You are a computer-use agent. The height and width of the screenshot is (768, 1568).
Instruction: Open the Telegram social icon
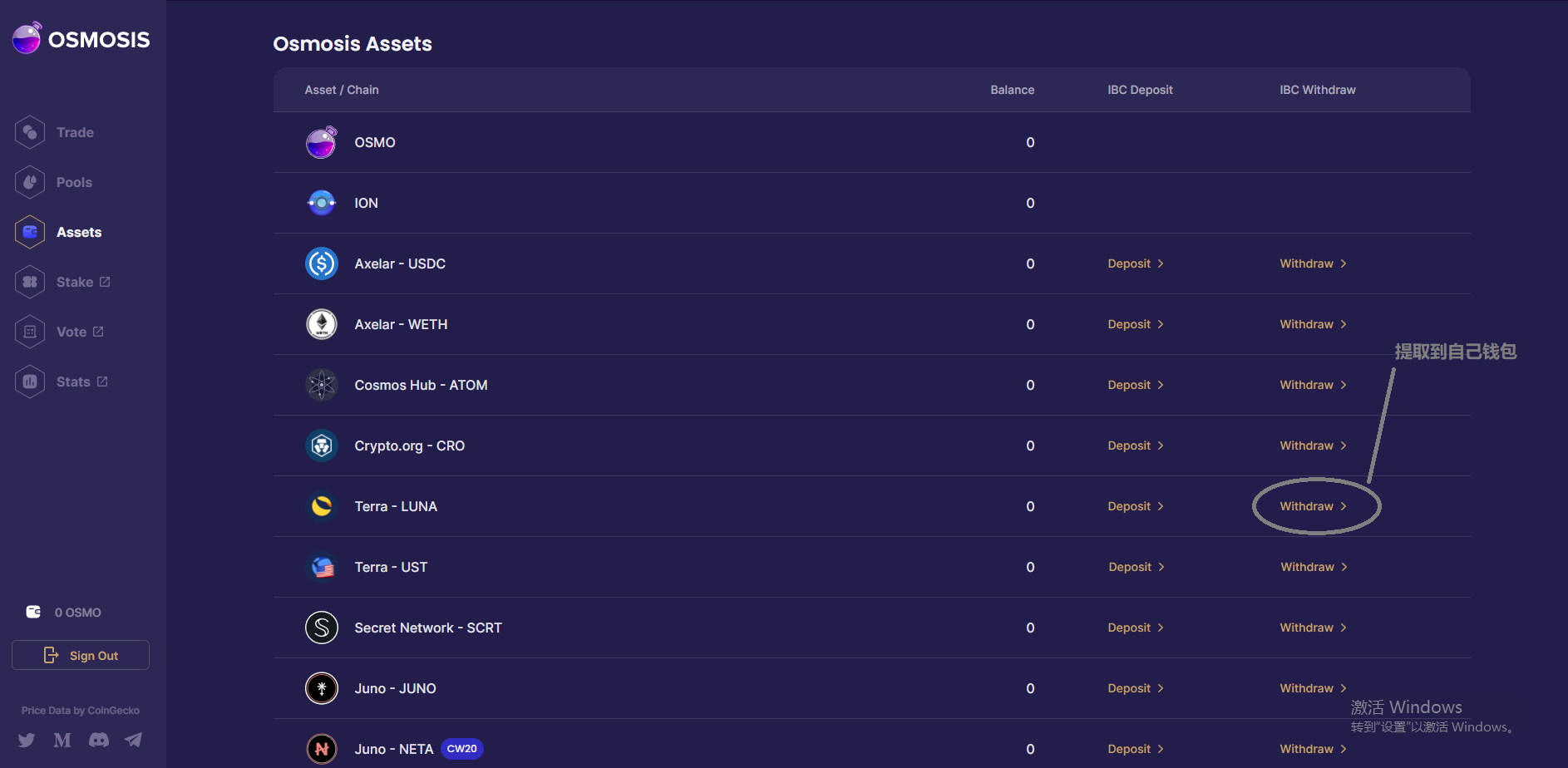[x=133, y=740]
